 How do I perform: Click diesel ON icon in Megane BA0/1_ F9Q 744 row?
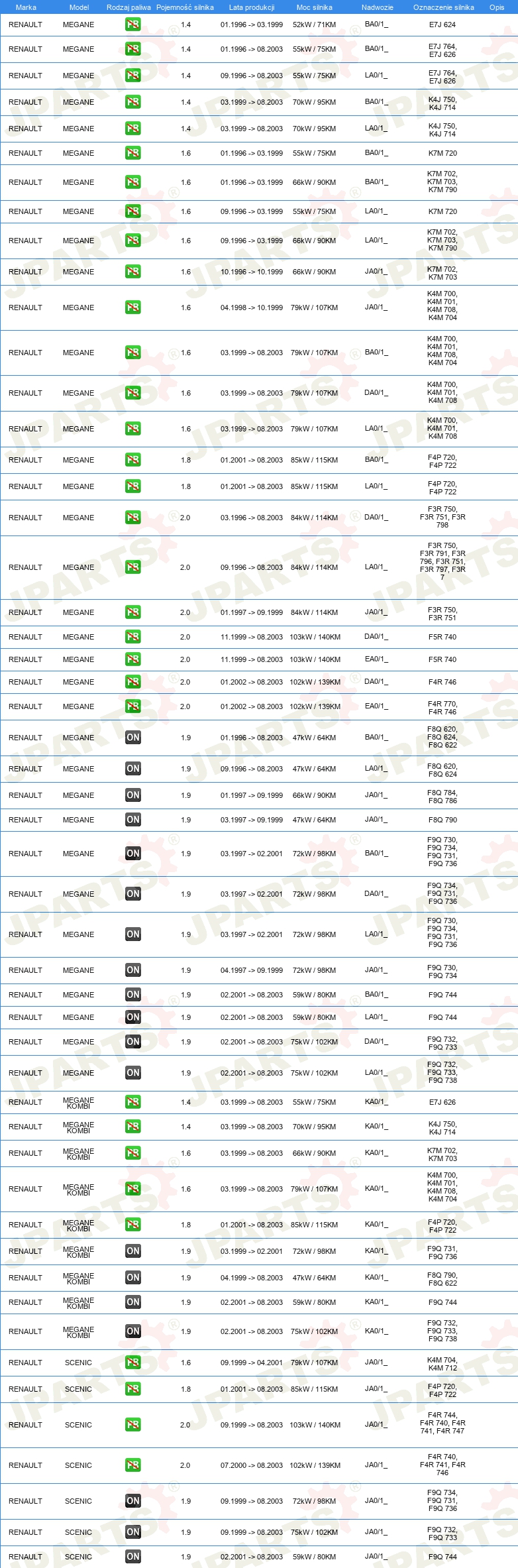tap(132, 995)
